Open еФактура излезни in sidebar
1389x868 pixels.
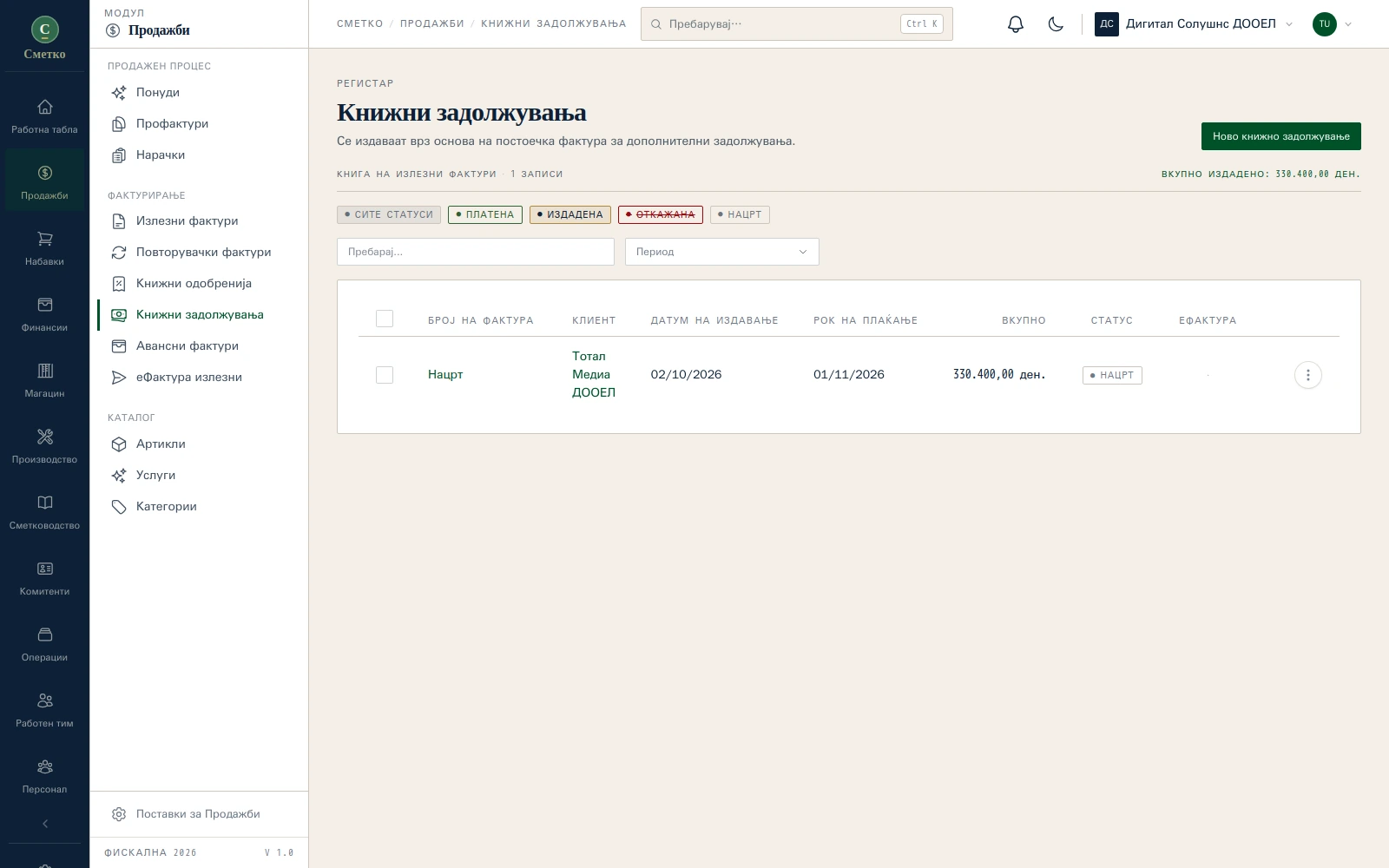click(x=199, y=377)
